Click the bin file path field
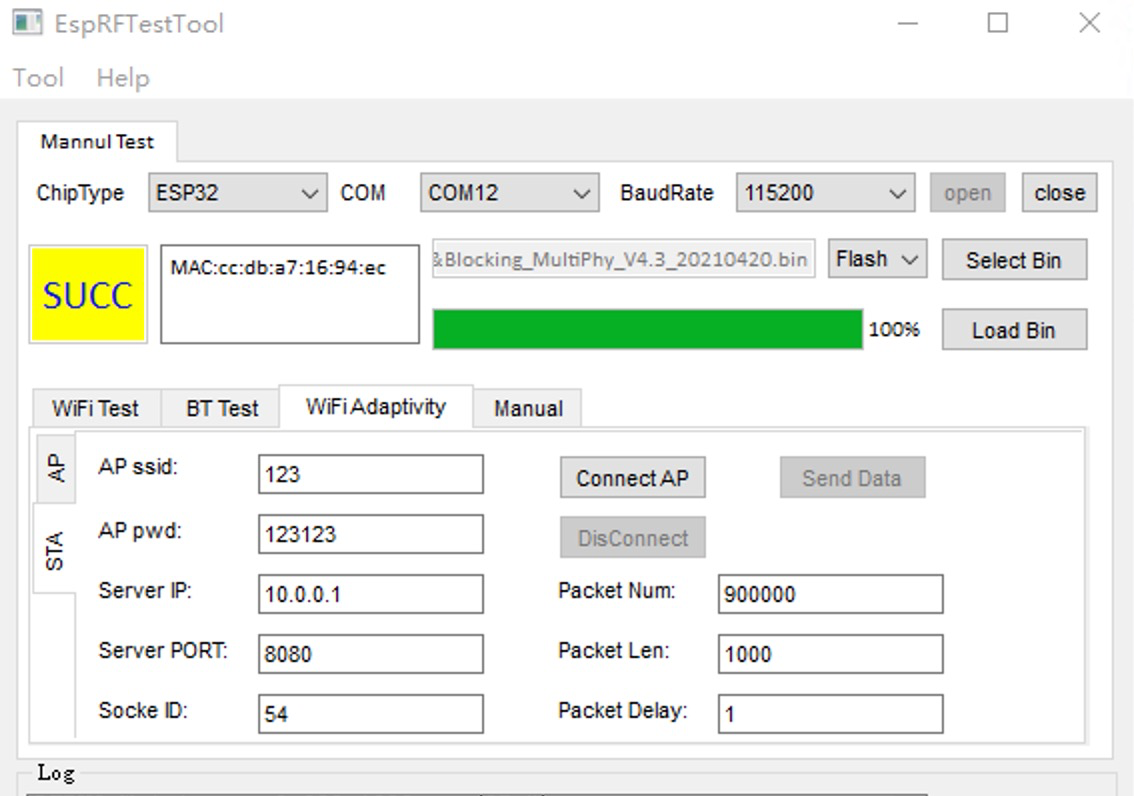Screen dimensions: 1134x796 click(x=624, y=259)
